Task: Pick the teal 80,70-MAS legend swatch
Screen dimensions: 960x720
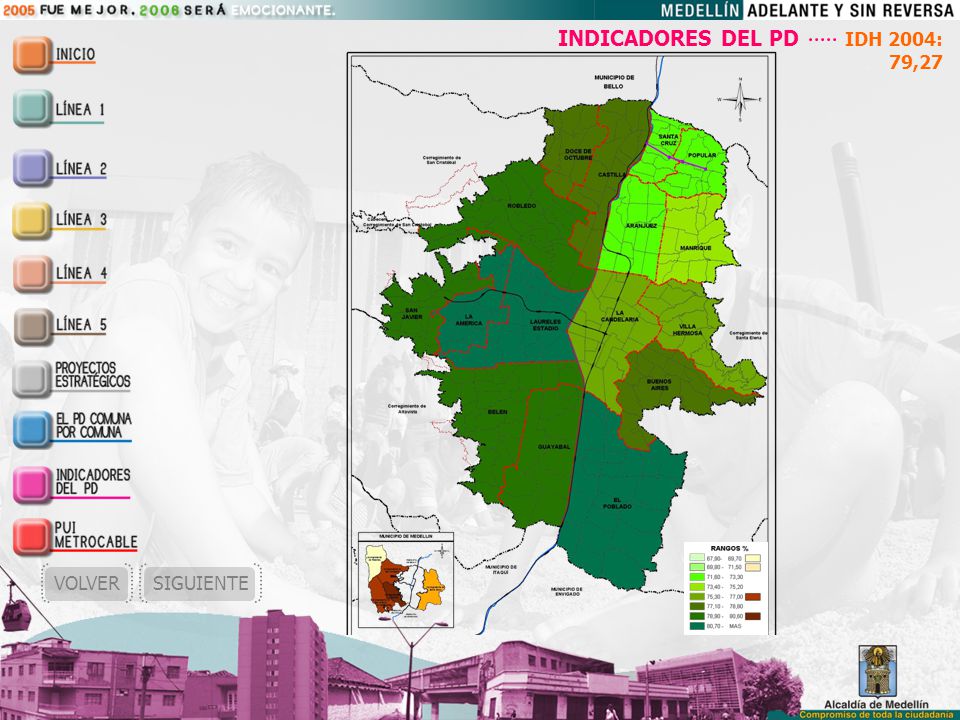Action: (x=697, y=626)
